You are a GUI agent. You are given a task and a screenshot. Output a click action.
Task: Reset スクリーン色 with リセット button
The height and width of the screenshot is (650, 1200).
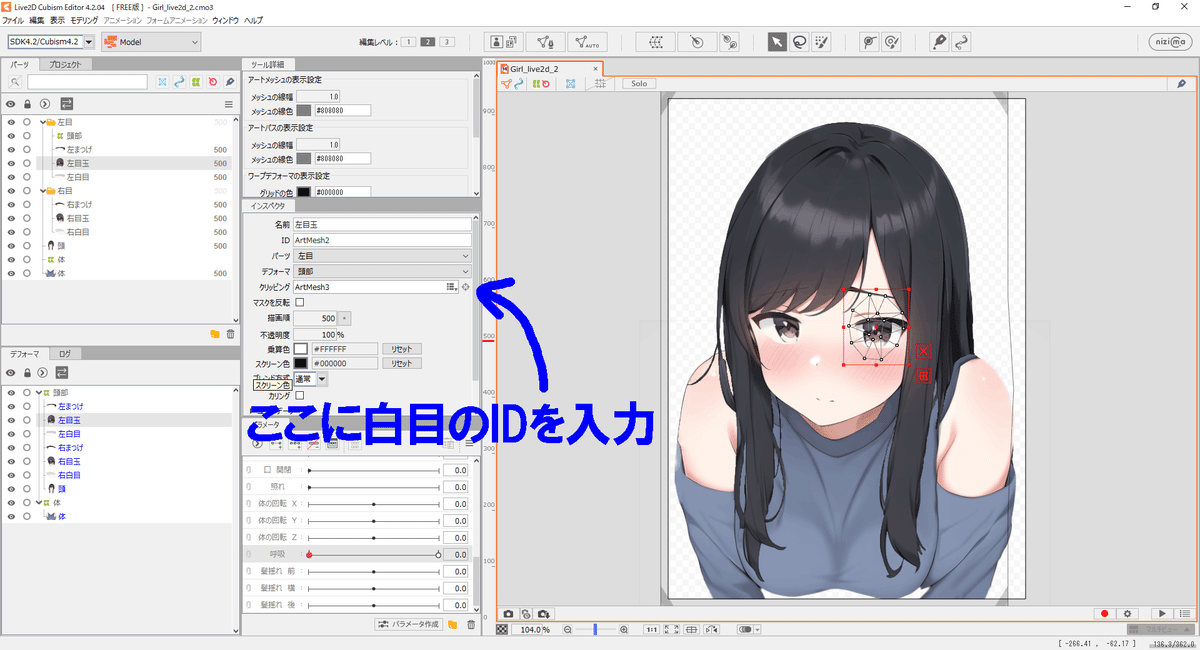pyautogui.click(x=401, y=363)
